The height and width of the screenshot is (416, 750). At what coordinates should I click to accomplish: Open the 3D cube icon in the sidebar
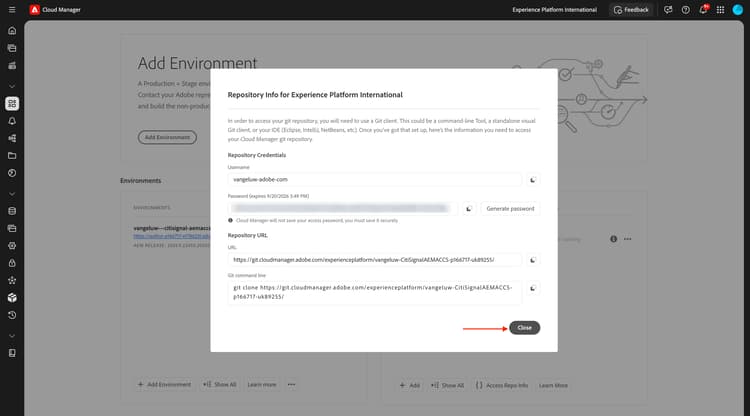(x=12, y=297)
